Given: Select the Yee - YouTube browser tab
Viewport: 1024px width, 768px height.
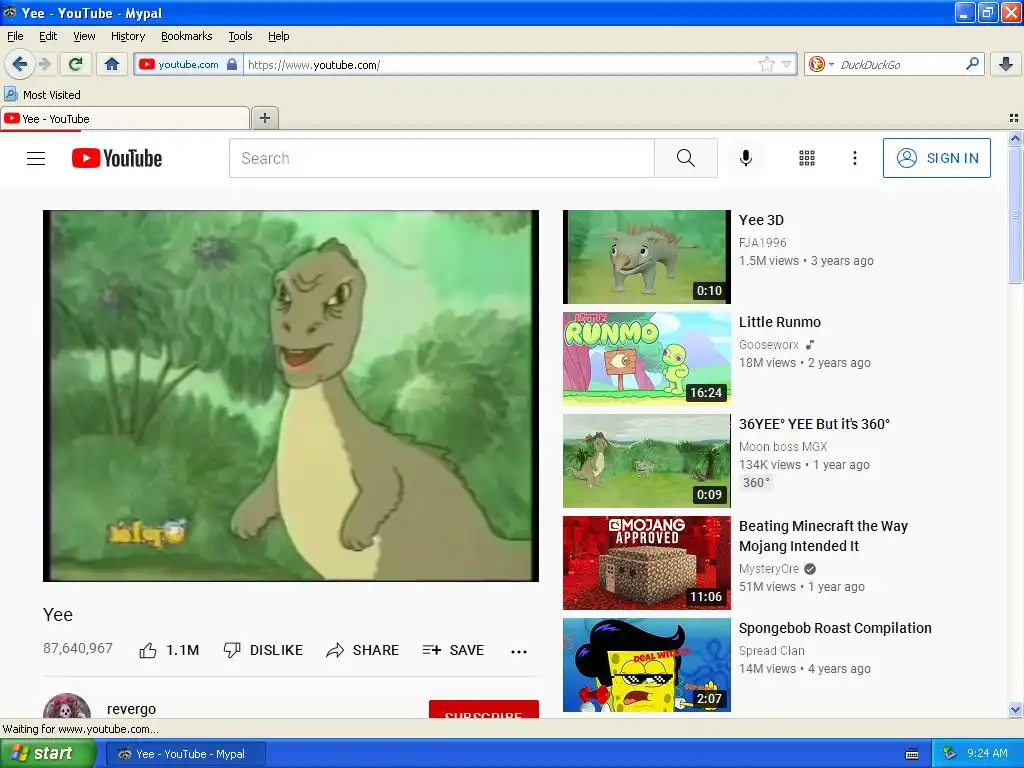Looking at the screenshot, I should [x=125, y=119].
